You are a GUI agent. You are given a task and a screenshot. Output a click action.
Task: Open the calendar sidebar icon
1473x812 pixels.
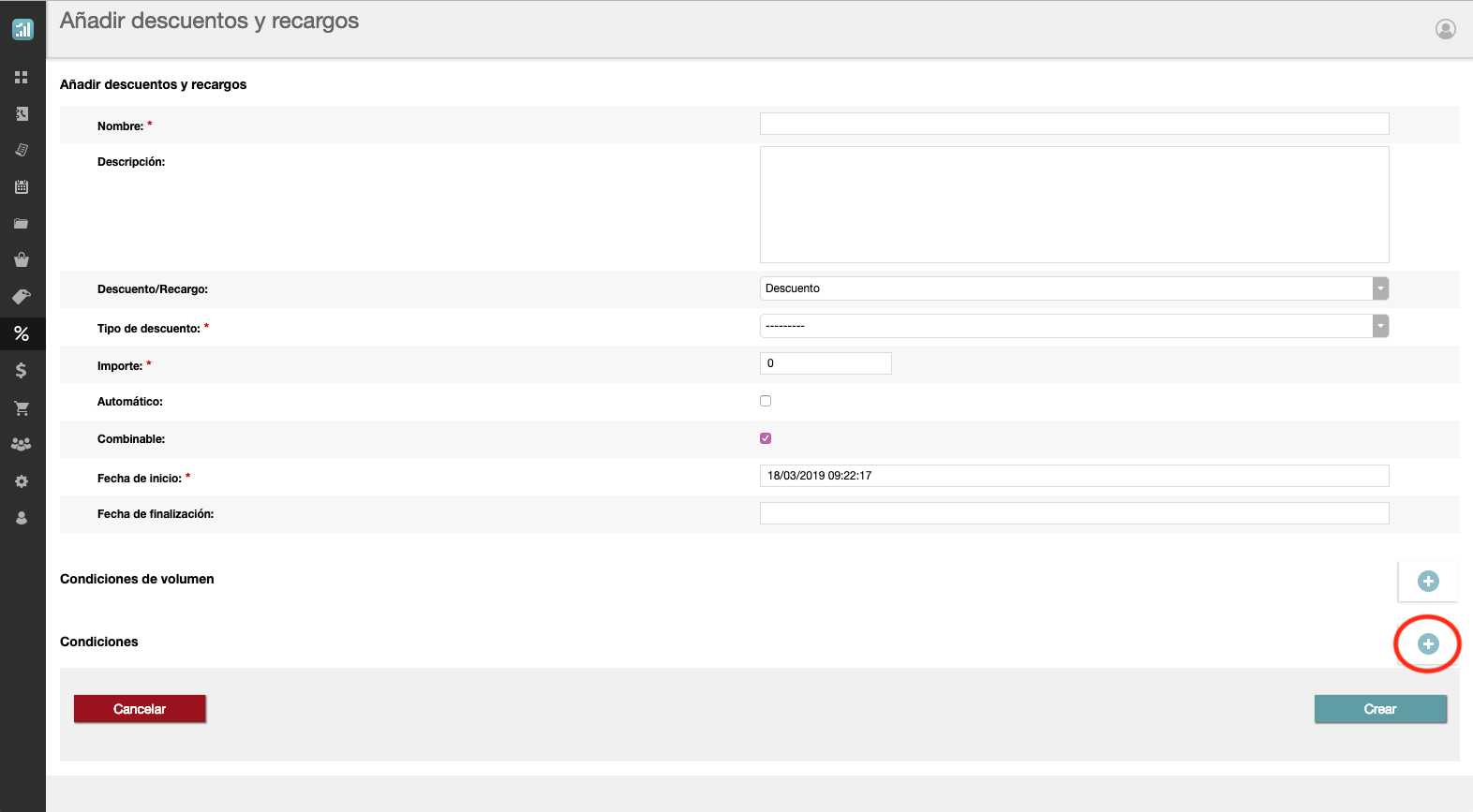coord(22,186)
